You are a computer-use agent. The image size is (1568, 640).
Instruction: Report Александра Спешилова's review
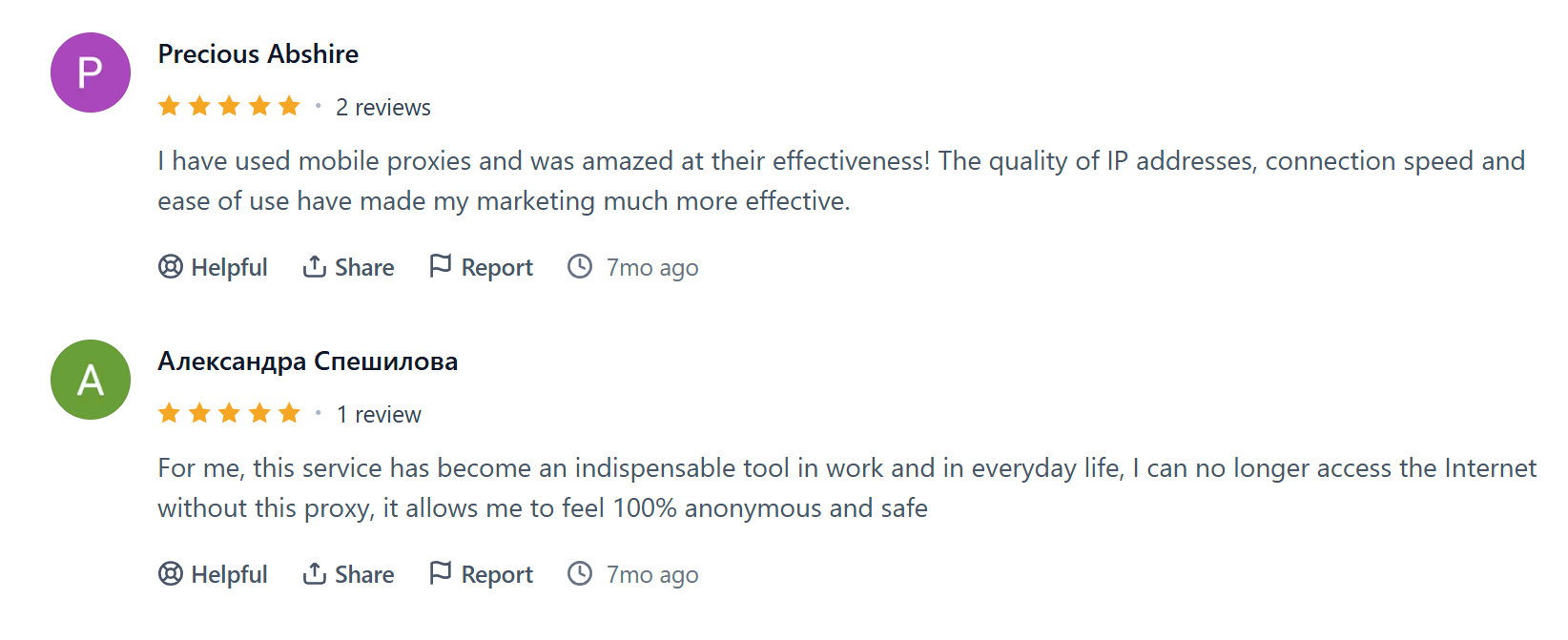point(496,575)
